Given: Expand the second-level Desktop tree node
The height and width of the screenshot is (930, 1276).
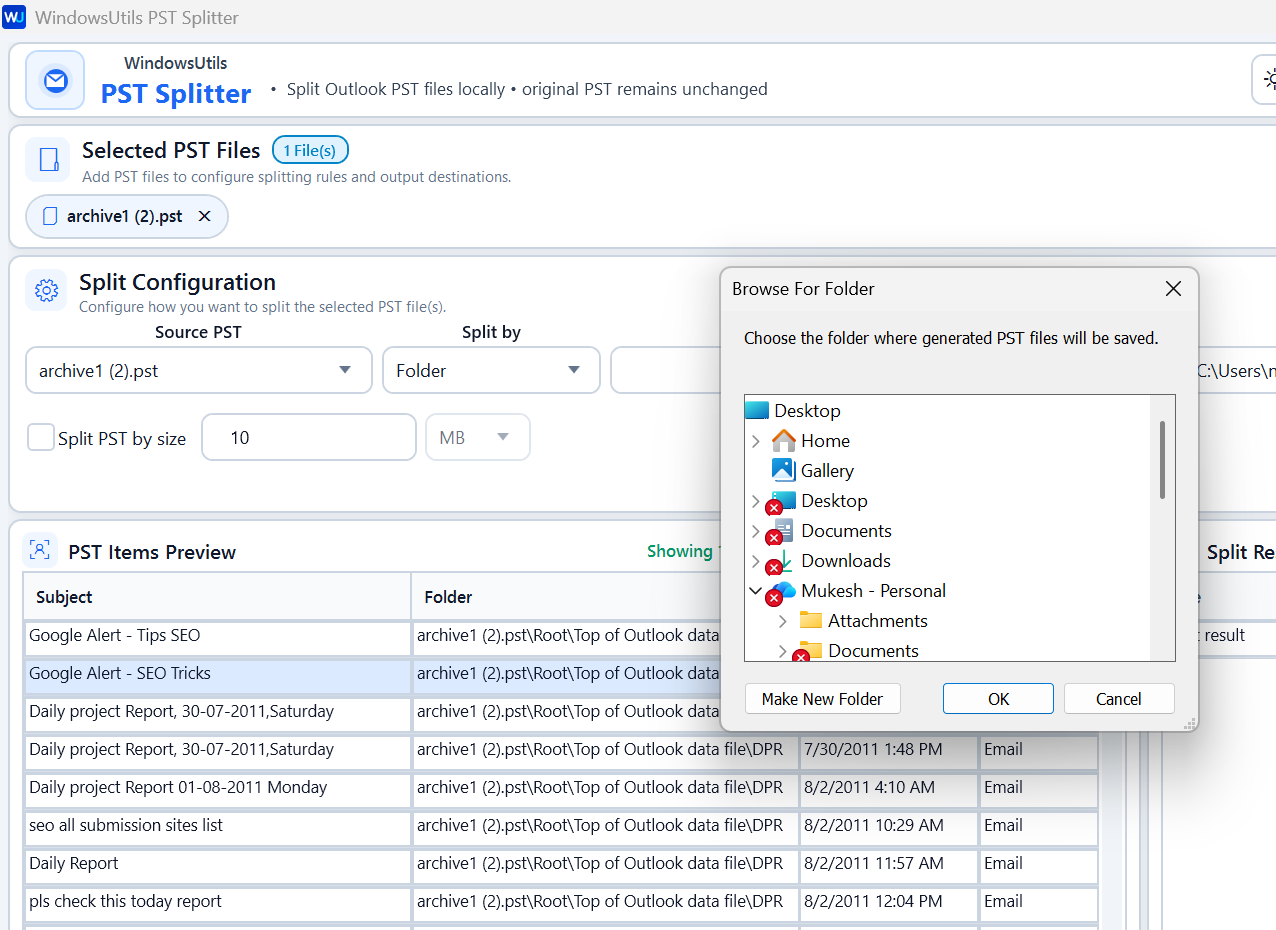Looking at the screenshot, I should (756, 501).
